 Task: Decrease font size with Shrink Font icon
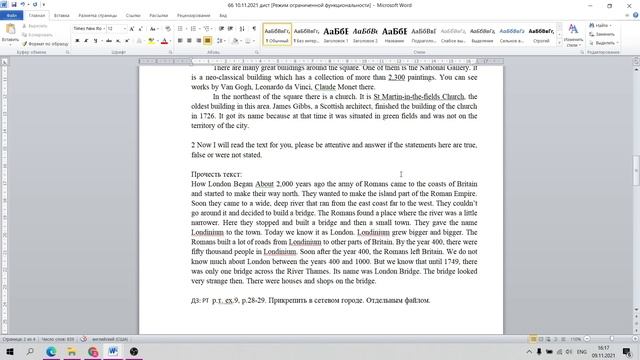(x=140, y=29)
